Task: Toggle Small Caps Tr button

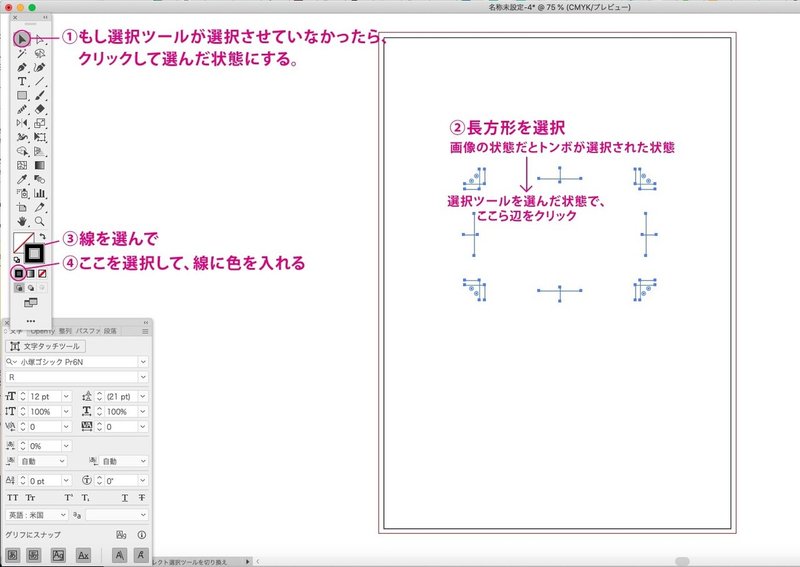Action: point(30,498)
